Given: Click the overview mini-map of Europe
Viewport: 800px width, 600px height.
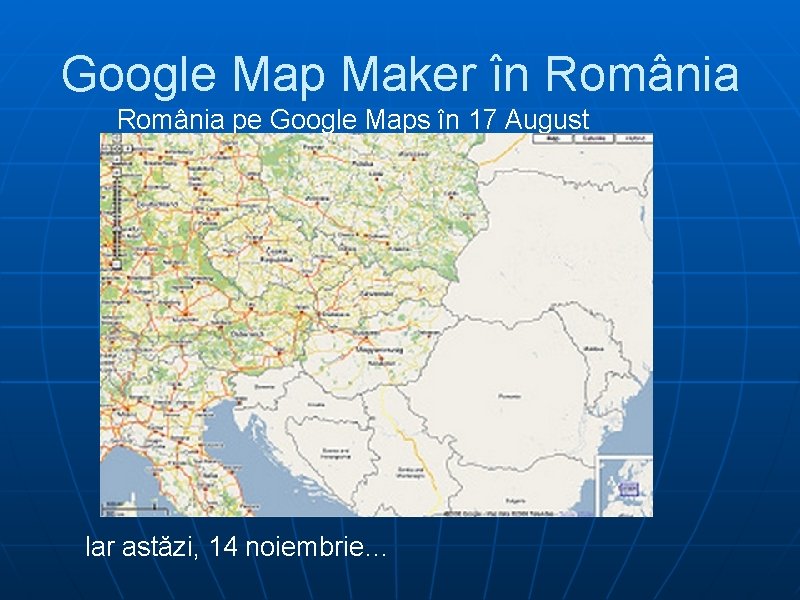Looking at the screenshot, I should coord(626,487).
